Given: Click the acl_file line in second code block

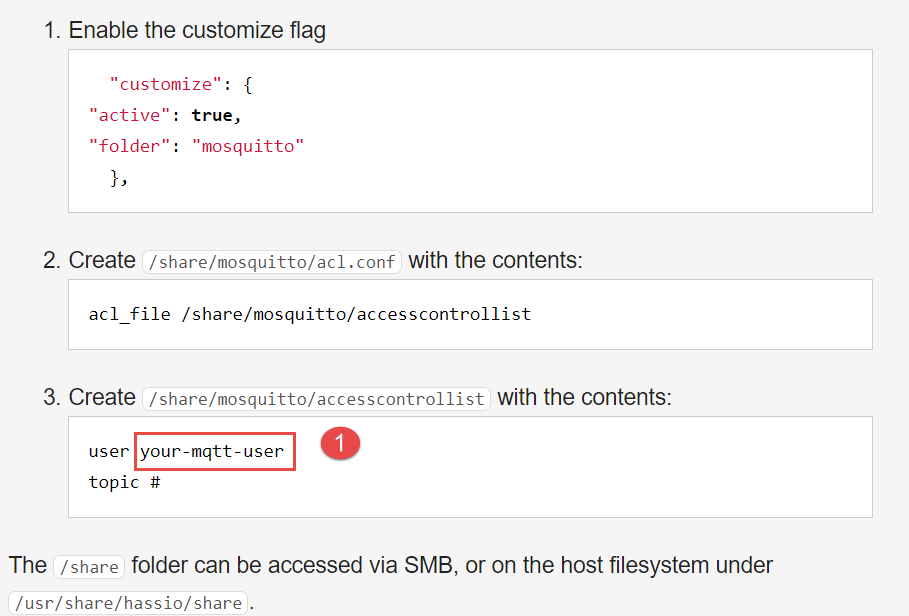Looking at the screenshot, I should pos(310,315).
